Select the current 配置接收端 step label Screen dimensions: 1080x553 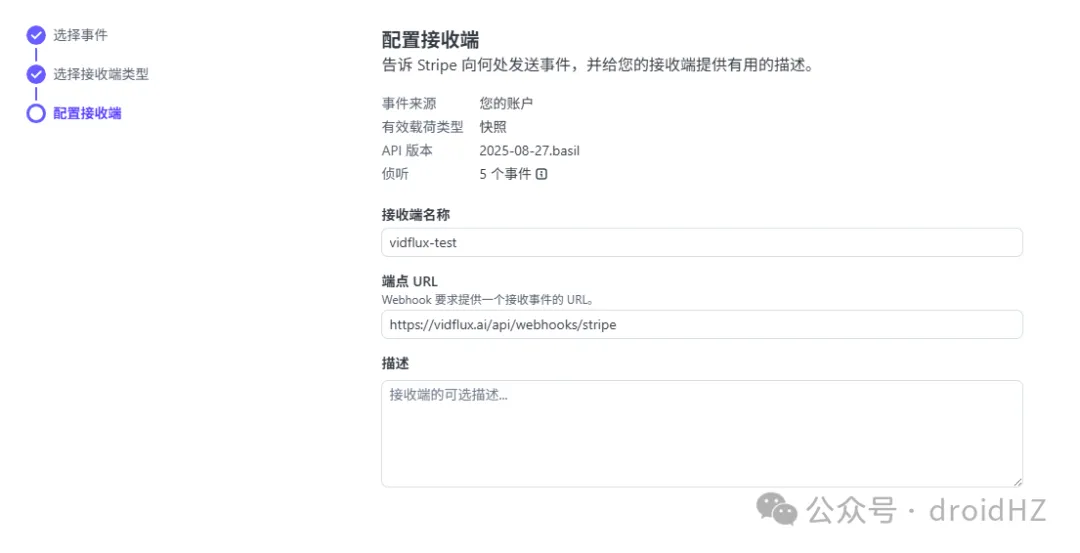point(87,113)
